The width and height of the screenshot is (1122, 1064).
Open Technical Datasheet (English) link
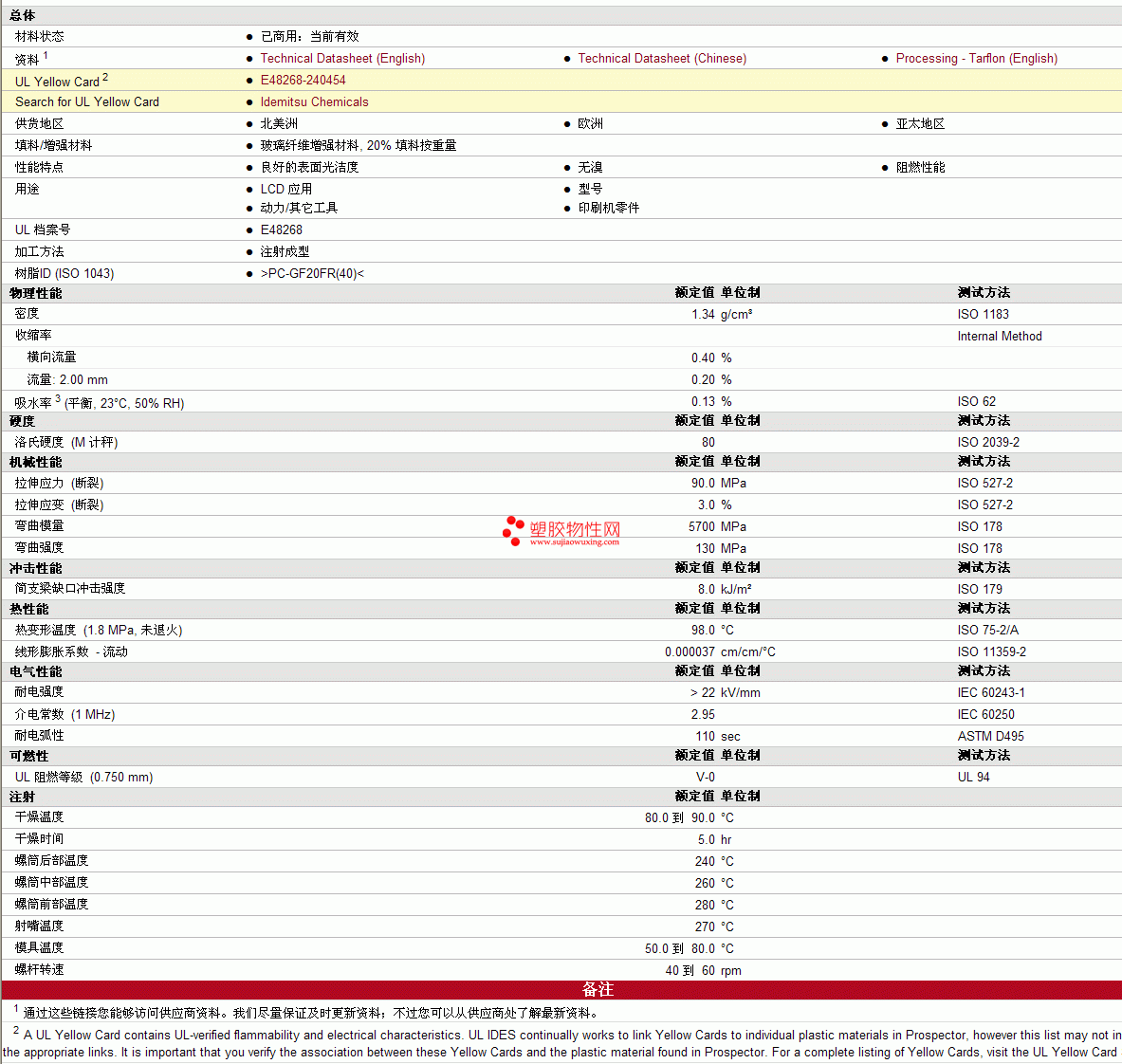[342, 59]
